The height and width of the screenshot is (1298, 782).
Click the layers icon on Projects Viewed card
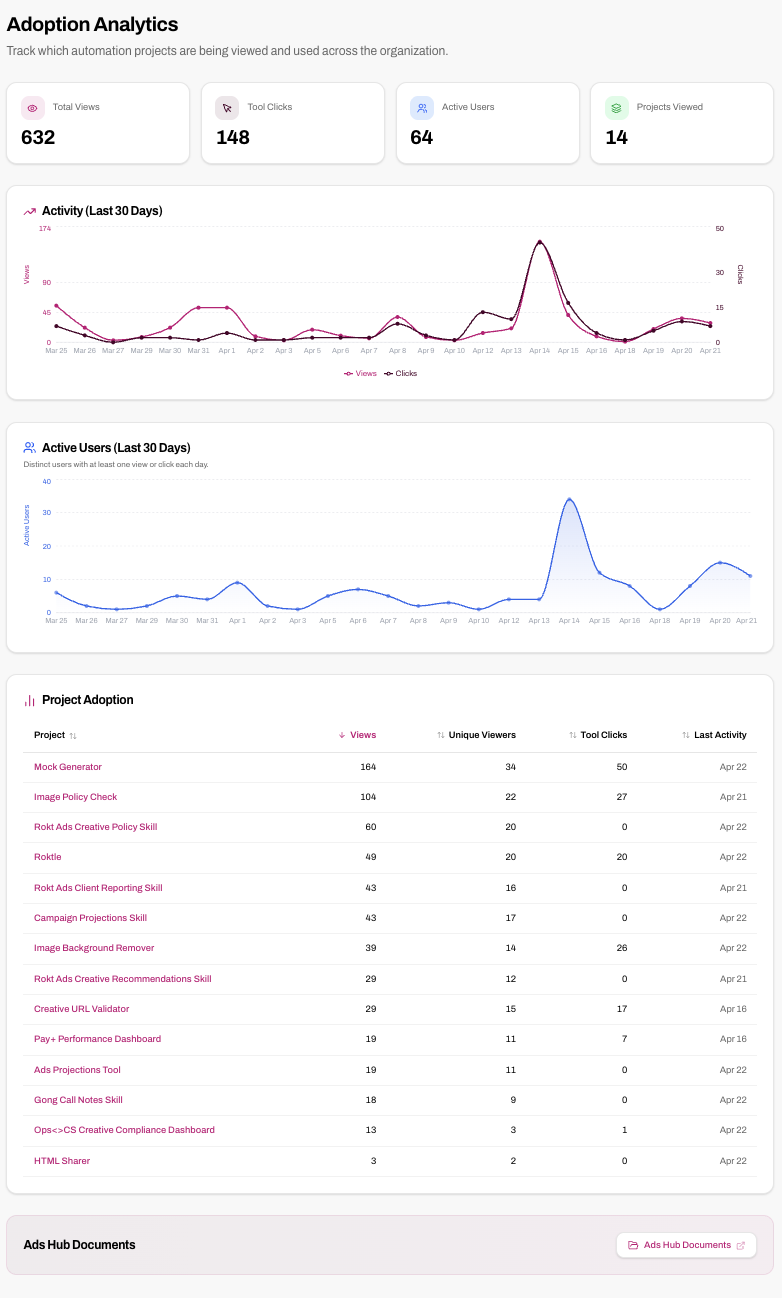pos(617,108)
